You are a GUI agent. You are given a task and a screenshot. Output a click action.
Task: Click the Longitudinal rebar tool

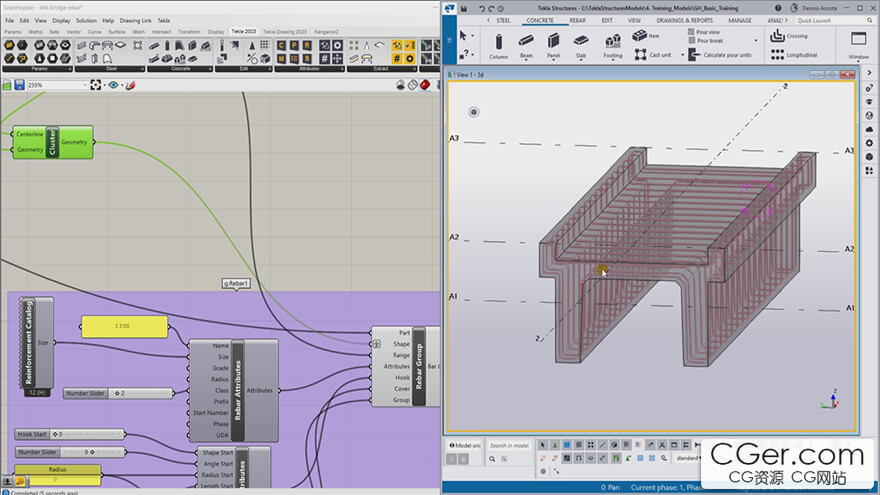[794, 55]
